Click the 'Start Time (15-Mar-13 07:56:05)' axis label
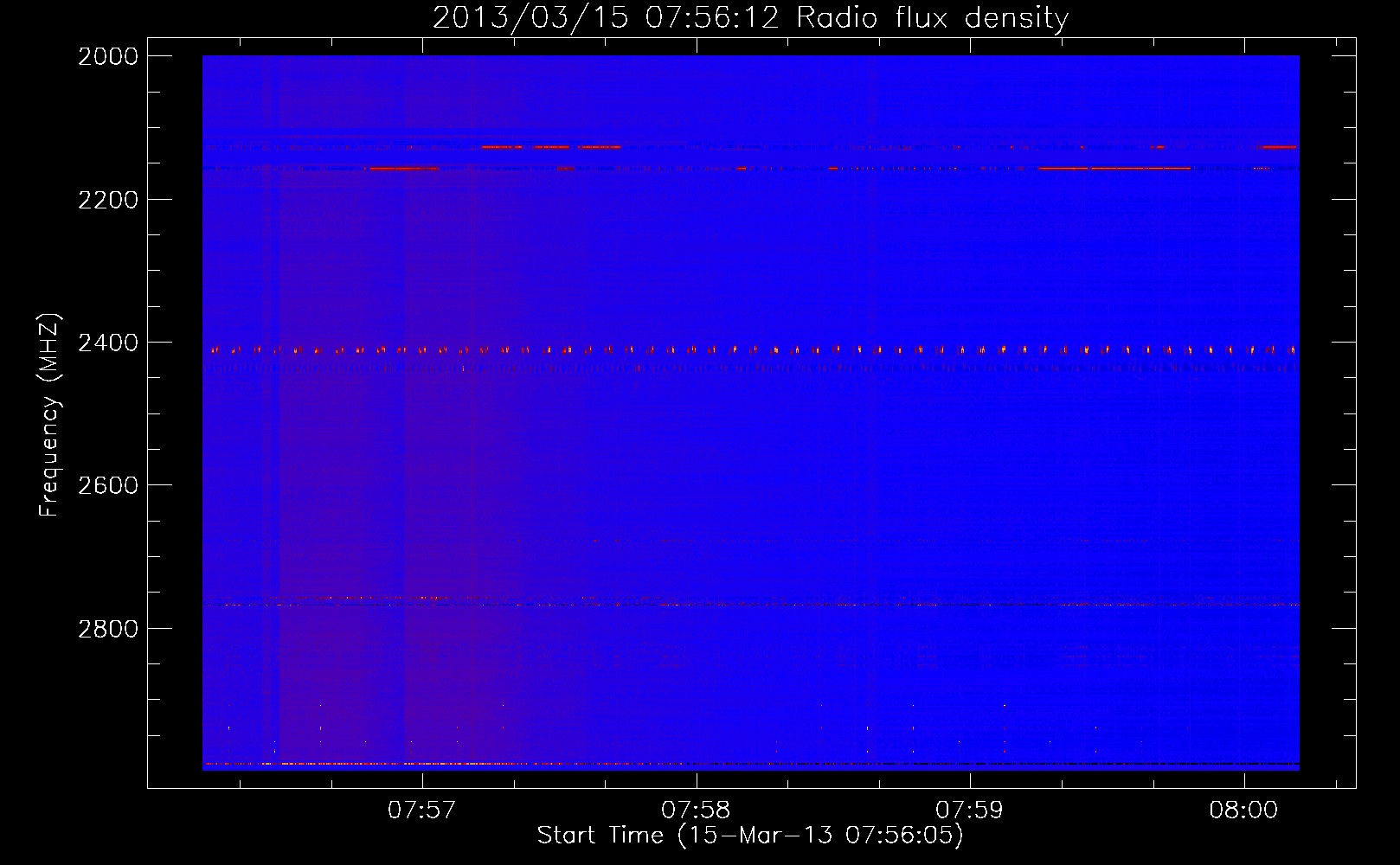Image resolution: width=1400 pixels, height=865 pixels. click(750, 836)
